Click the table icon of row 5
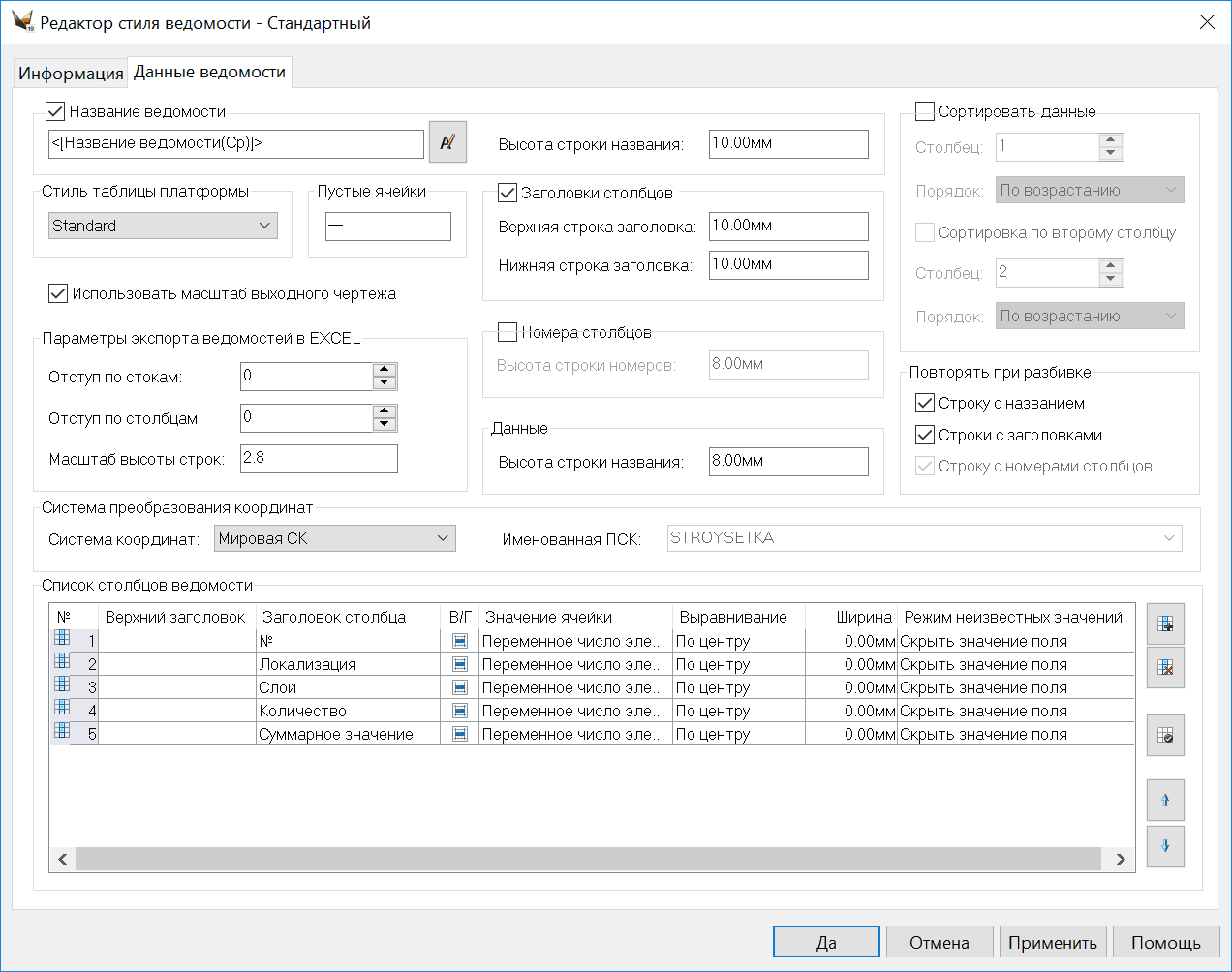The height and width of the screenshot is (972, 1232). 62,731
